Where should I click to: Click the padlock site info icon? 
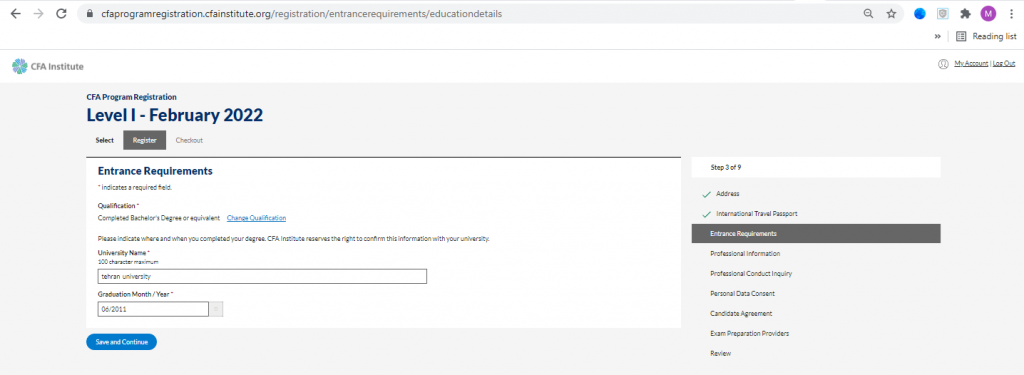point(91,14)
